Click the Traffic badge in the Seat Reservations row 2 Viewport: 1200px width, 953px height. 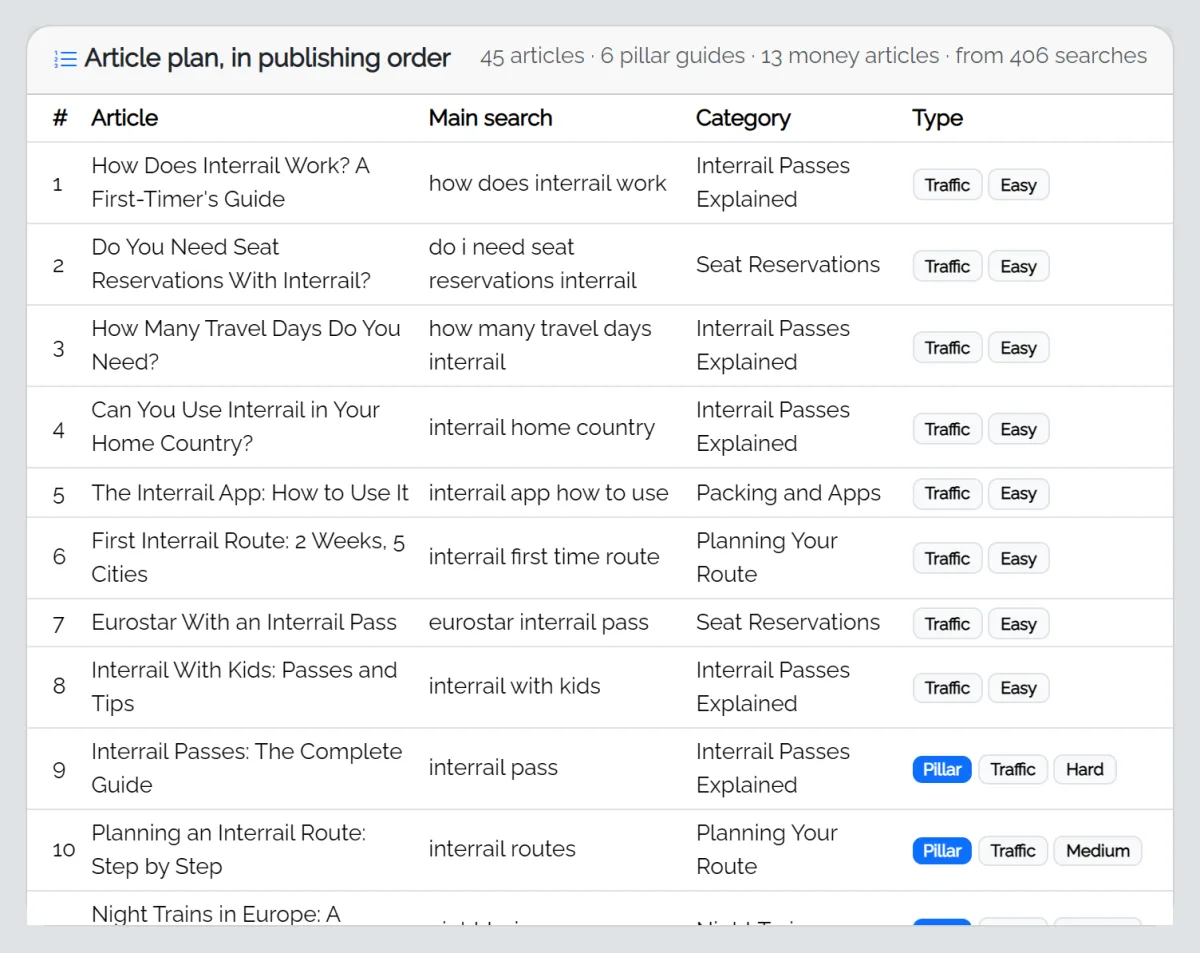tap(947, 266)
